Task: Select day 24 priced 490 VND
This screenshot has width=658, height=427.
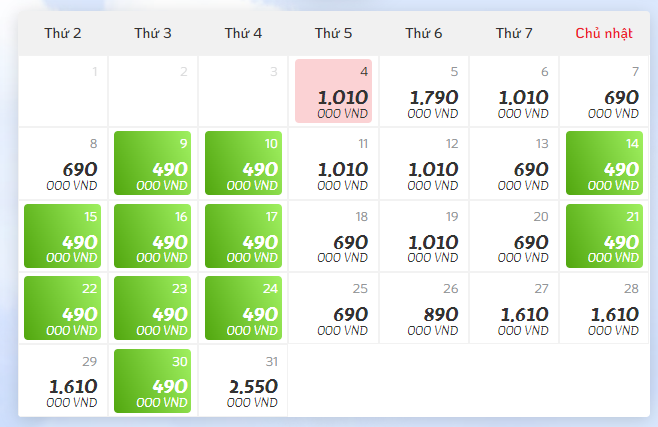Action: pyautogui.click(x=243, y=308)
